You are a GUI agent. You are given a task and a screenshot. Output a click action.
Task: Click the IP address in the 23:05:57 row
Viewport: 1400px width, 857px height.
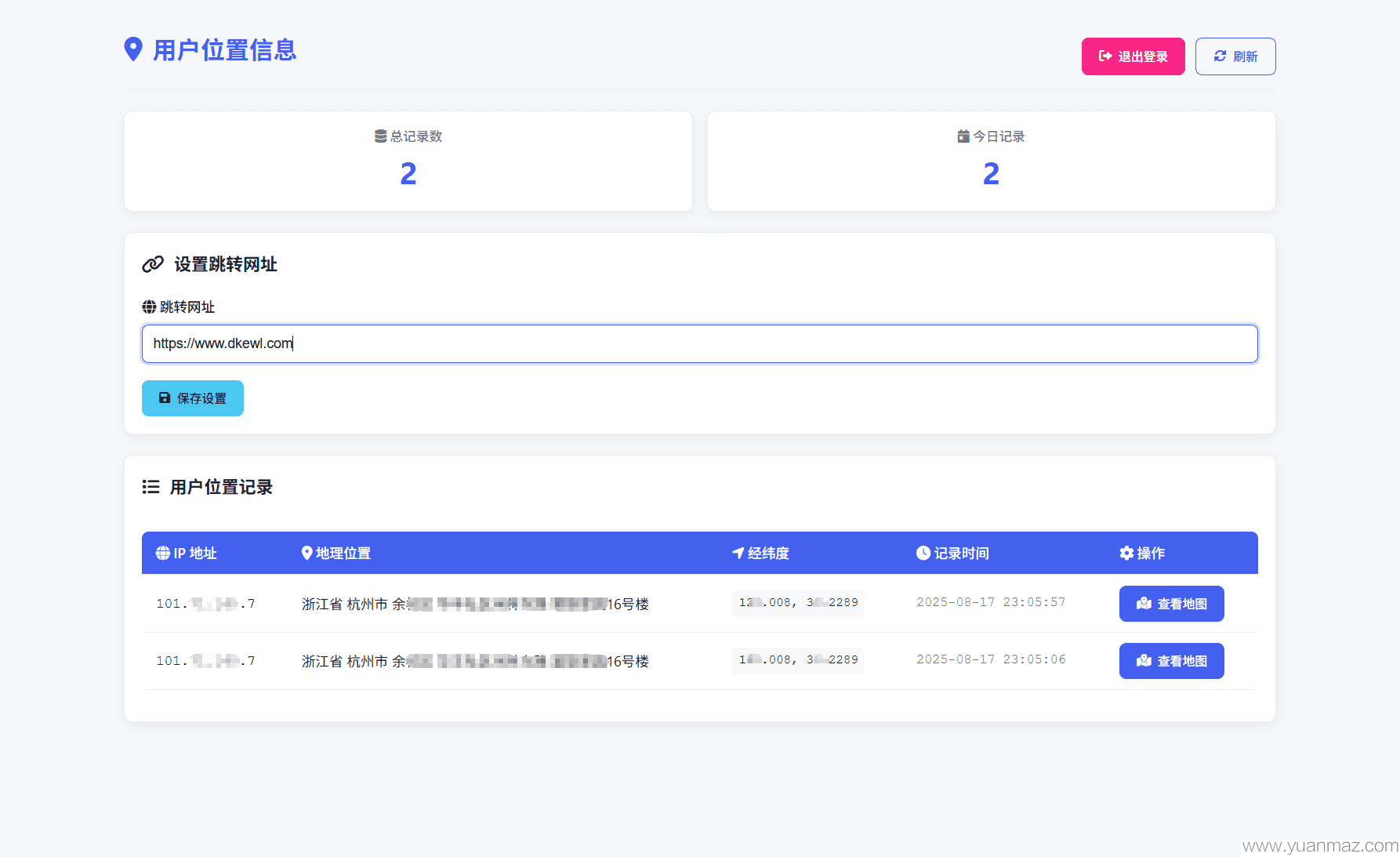pos(205,604)
